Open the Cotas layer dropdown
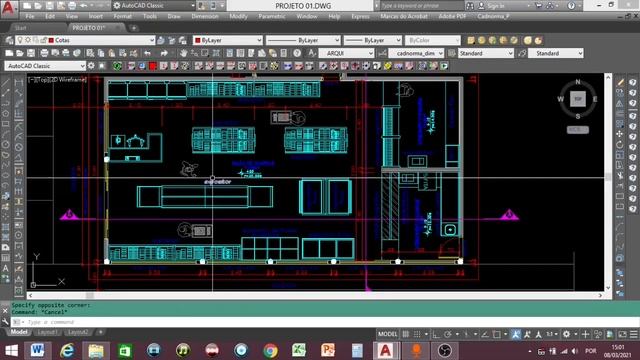Screen dimensions: 640x360 coord(84,40)
